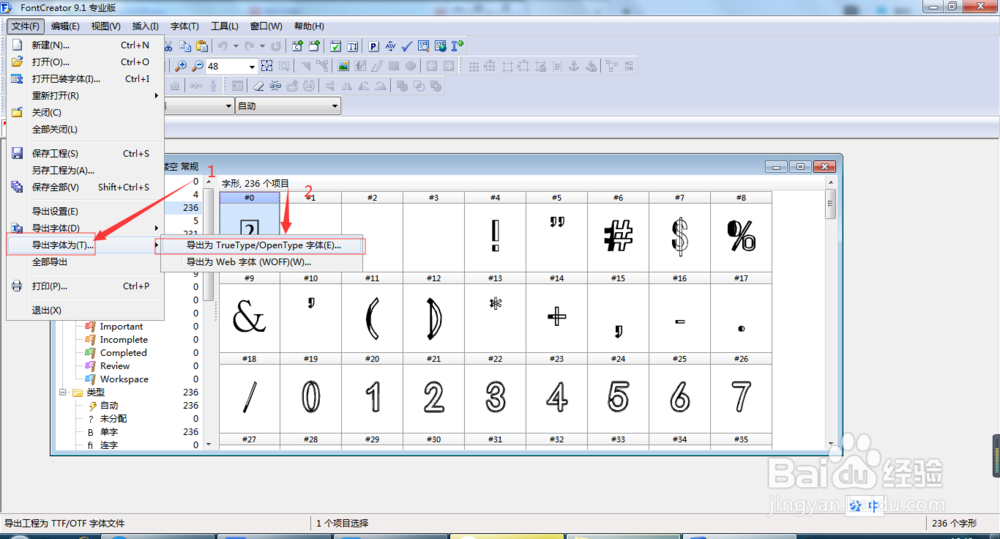1000x539 pixels.
Task: Open the 视图(V) menu
Action: click(105, 26)
